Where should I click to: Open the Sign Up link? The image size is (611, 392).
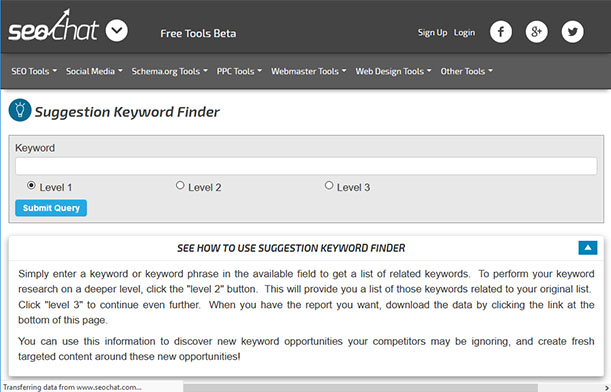coord(432,33)
